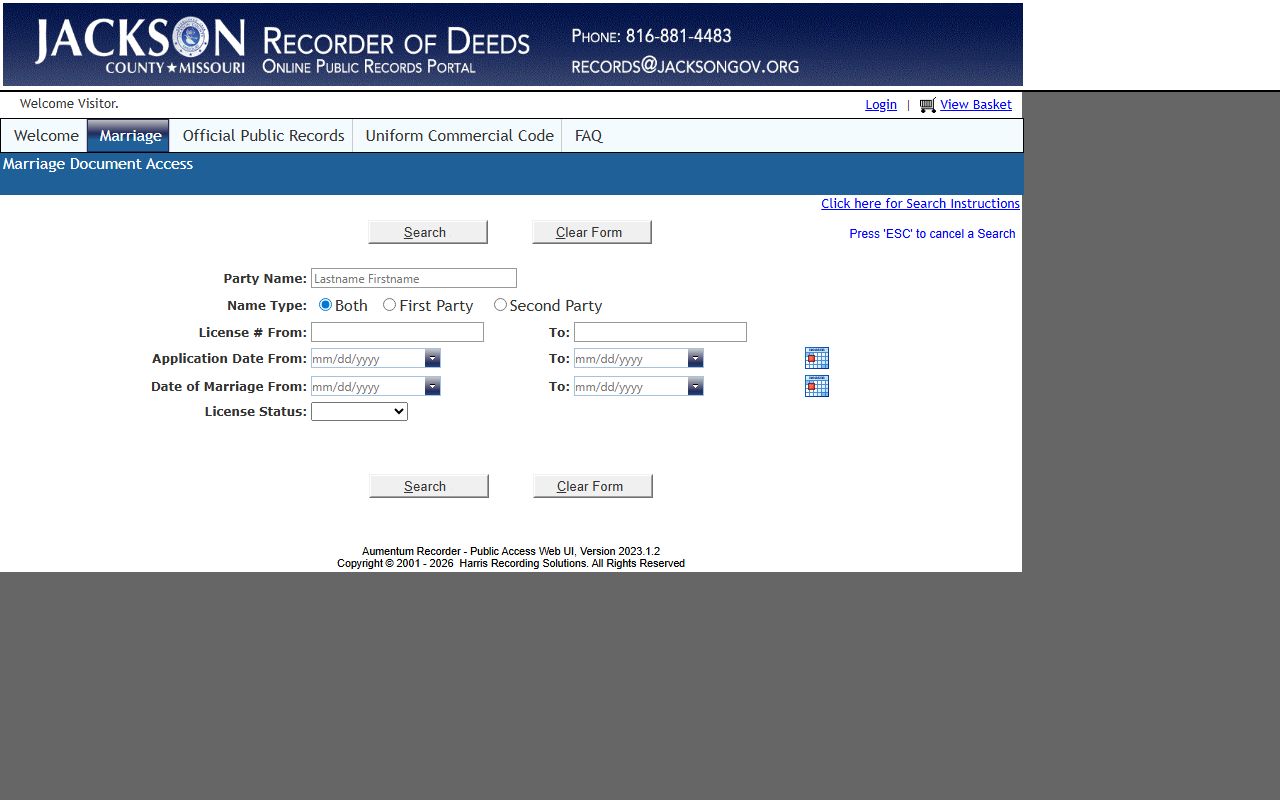The height and width of the screenshot is (800, 1280).
Task: Click the Press 'ESC' to cancel a Search text
Action: (x=932, y=234)
